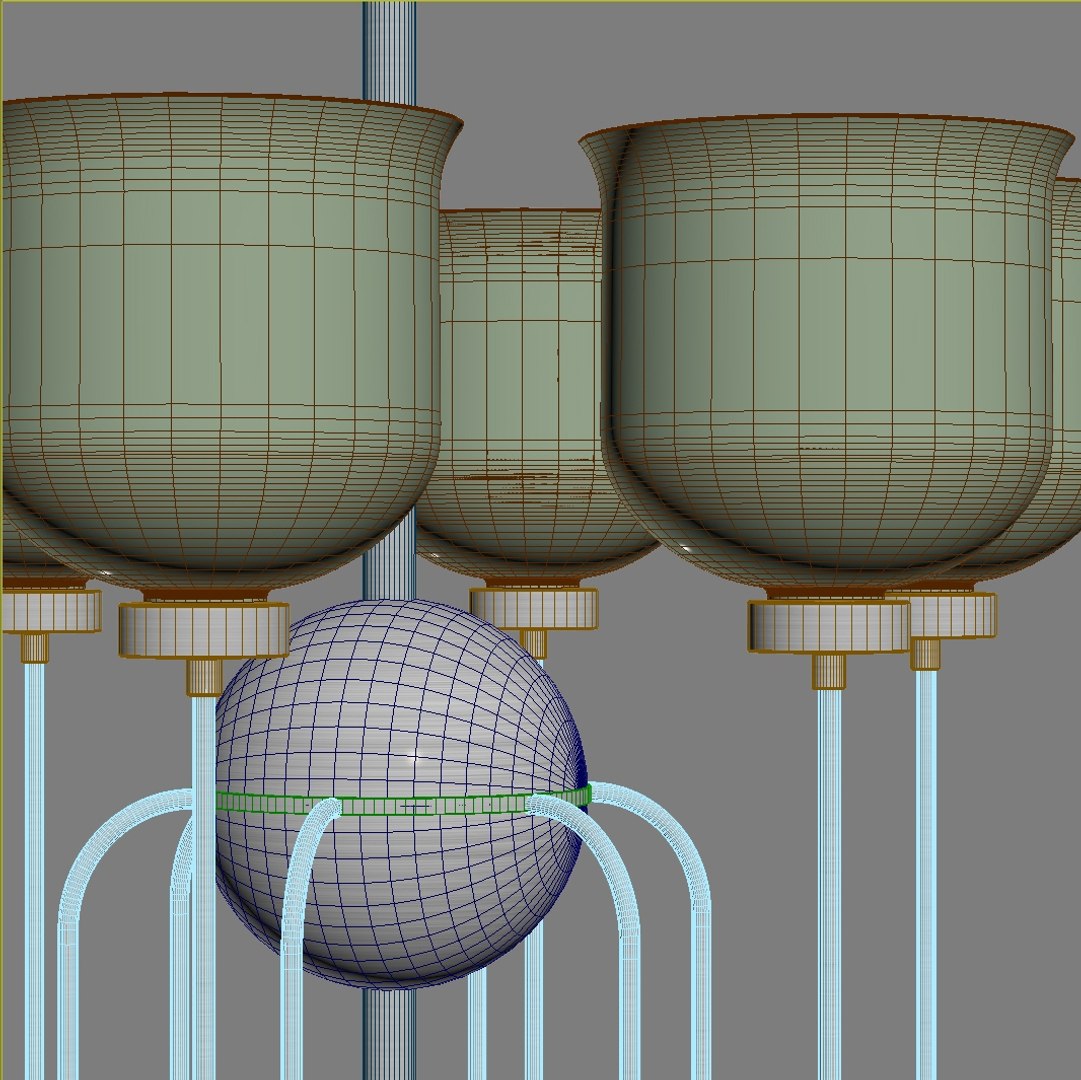
Task: Select the socket base under the right lampshade
Action: [829, 626]
